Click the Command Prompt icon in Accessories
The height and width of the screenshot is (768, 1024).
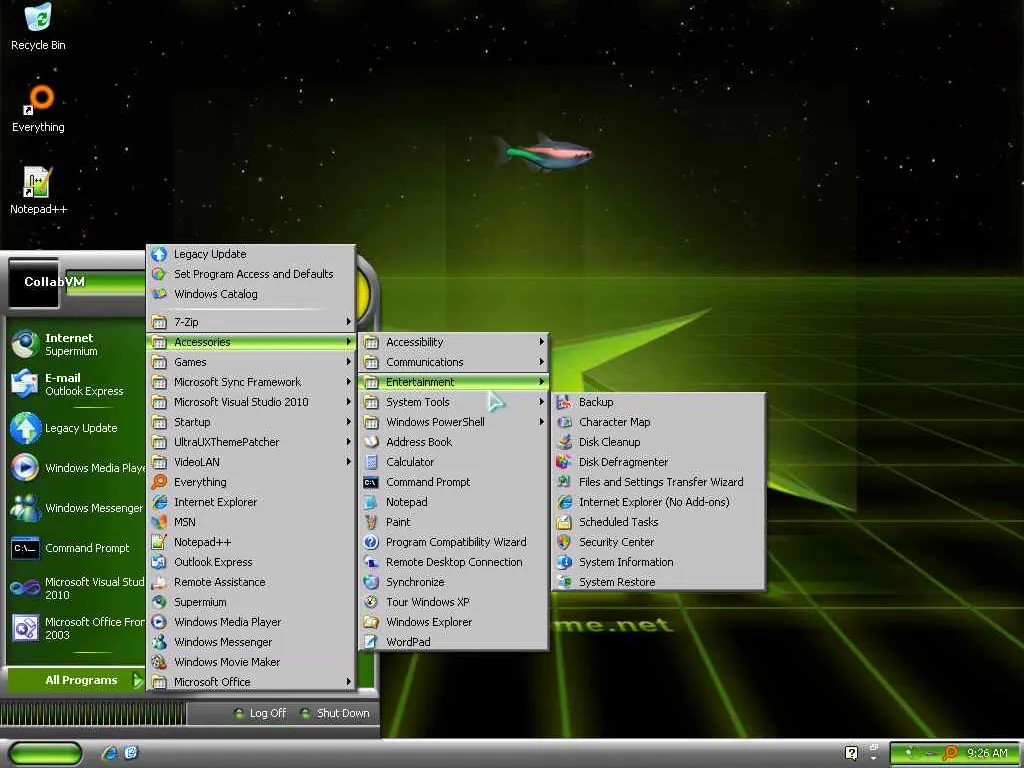pyautogui.click(x=371, y=482)
